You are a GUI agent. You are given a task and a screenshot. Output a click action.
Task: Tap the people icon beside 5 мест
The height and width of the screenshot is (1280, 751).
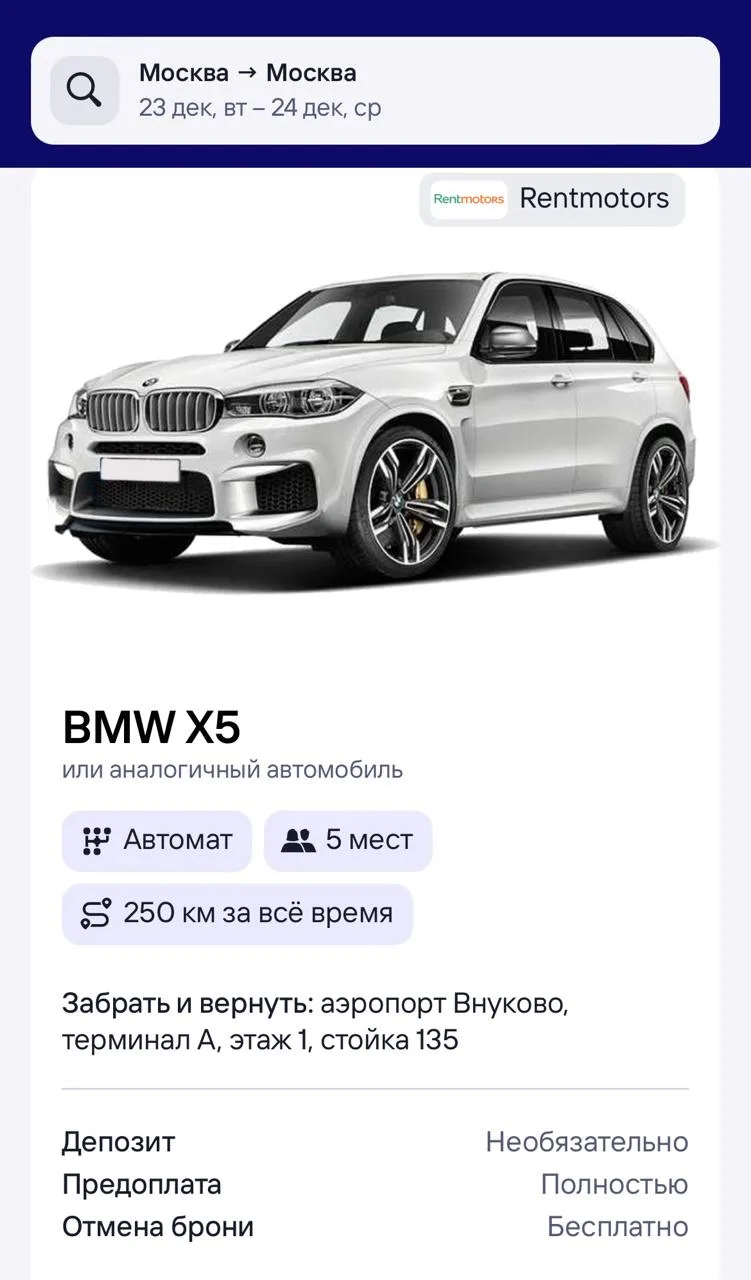(x=298, y=841)
